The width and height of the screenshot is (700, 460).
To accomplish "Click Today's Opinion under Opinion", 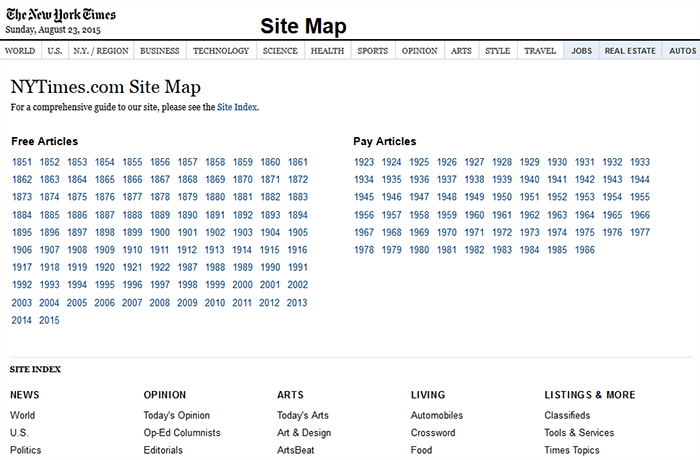I will [177, 415].
